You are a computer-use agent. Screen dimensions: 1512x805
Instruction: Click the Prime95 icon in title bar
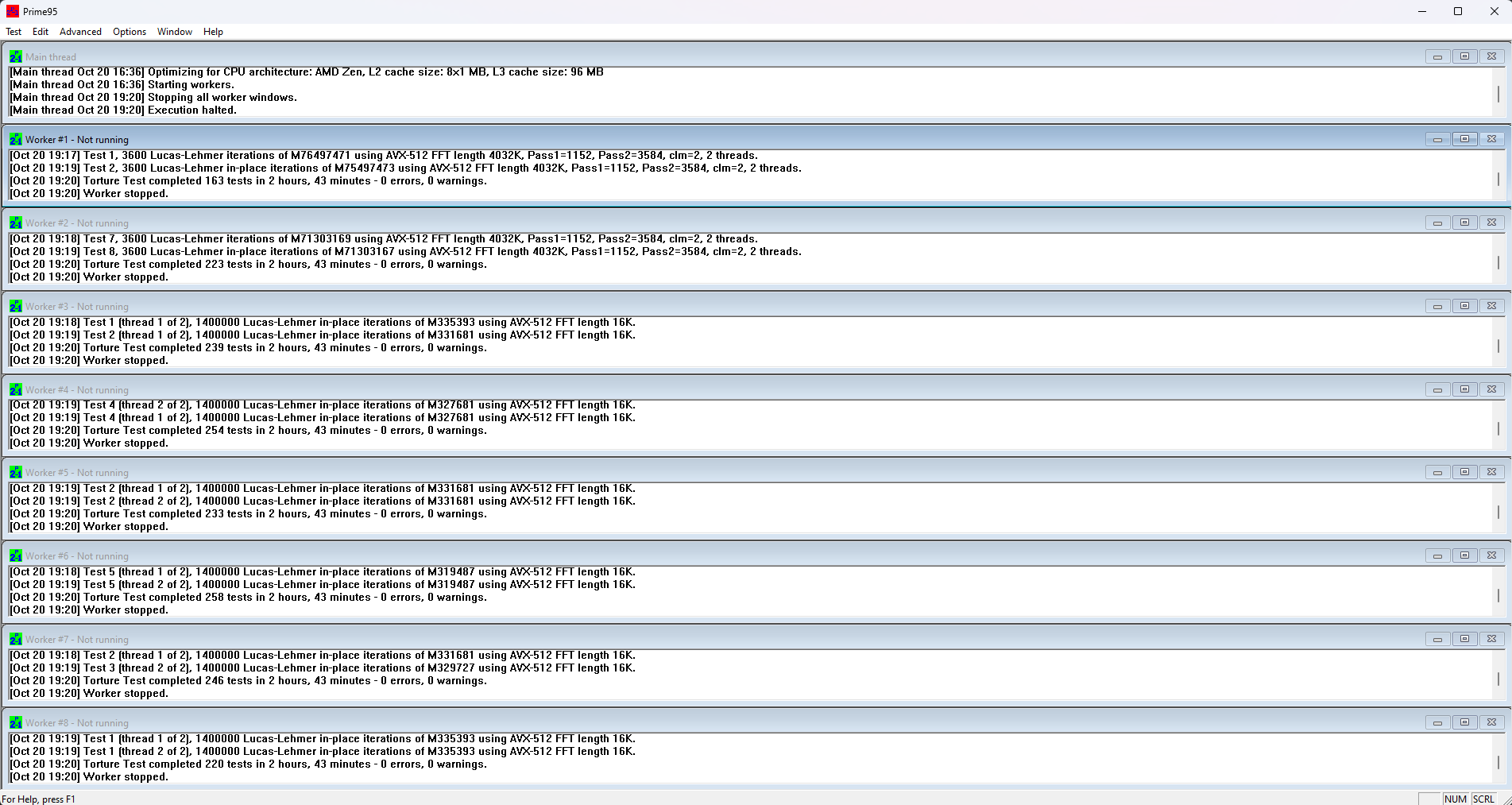[x=13, y=11]
